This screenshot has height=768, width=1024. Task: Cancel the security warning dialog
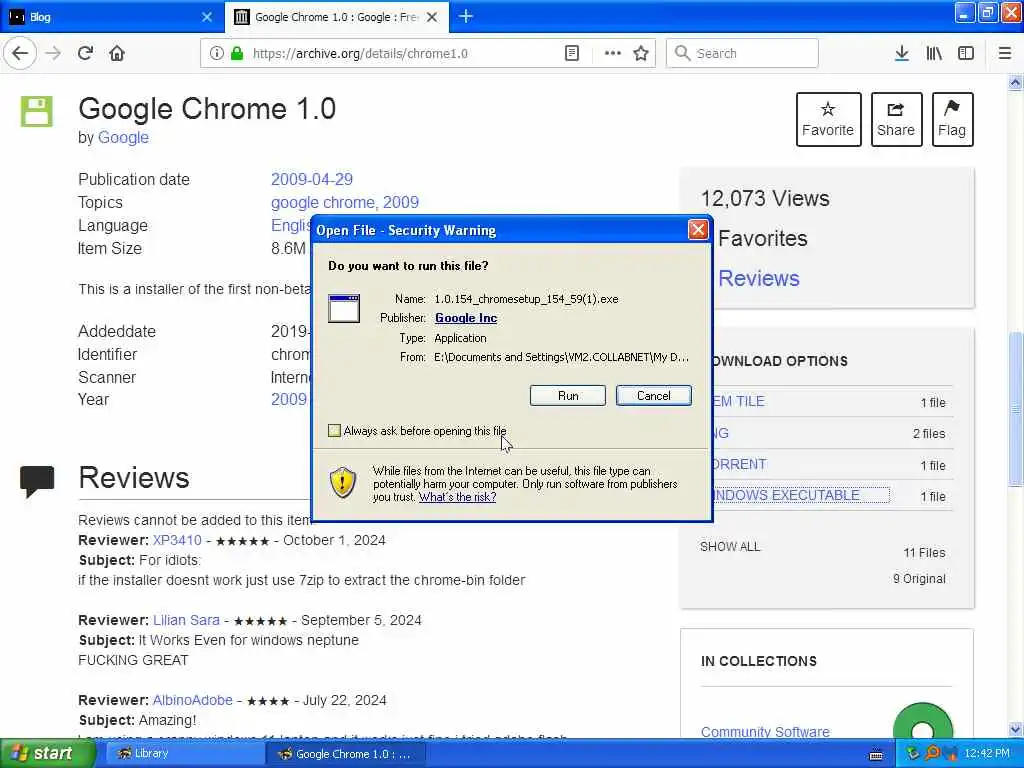[x=653, y=396]
